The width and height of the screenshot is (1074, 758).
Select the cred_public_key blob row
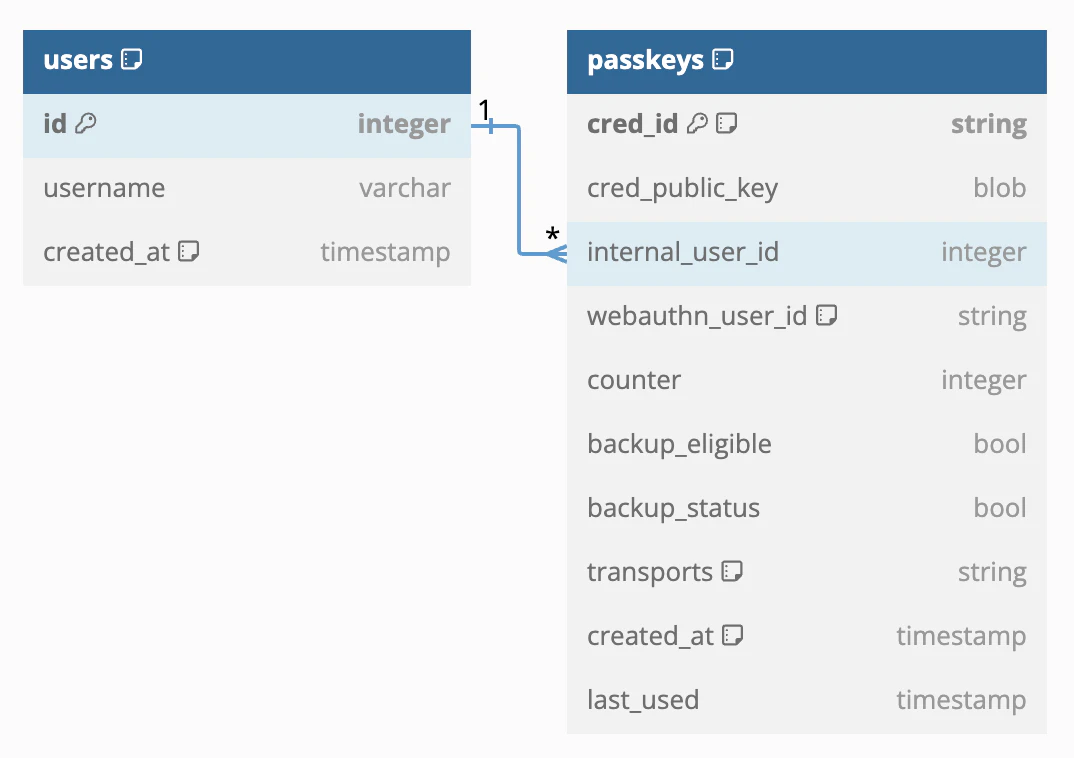(x=806, y=188)
